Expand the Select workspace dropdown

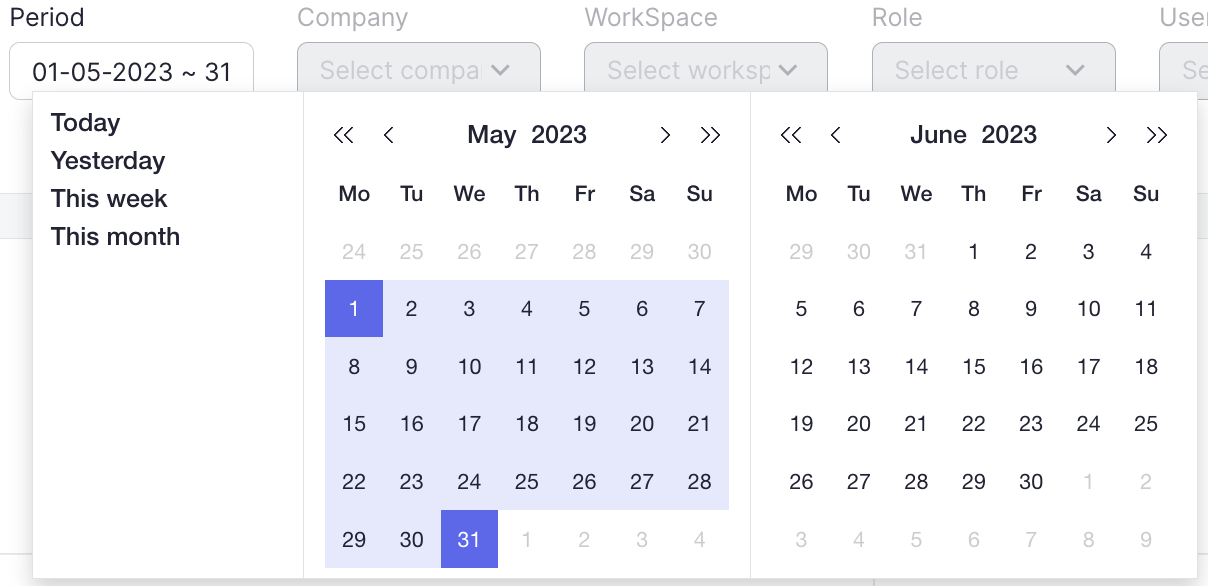[x=705, y=70]
